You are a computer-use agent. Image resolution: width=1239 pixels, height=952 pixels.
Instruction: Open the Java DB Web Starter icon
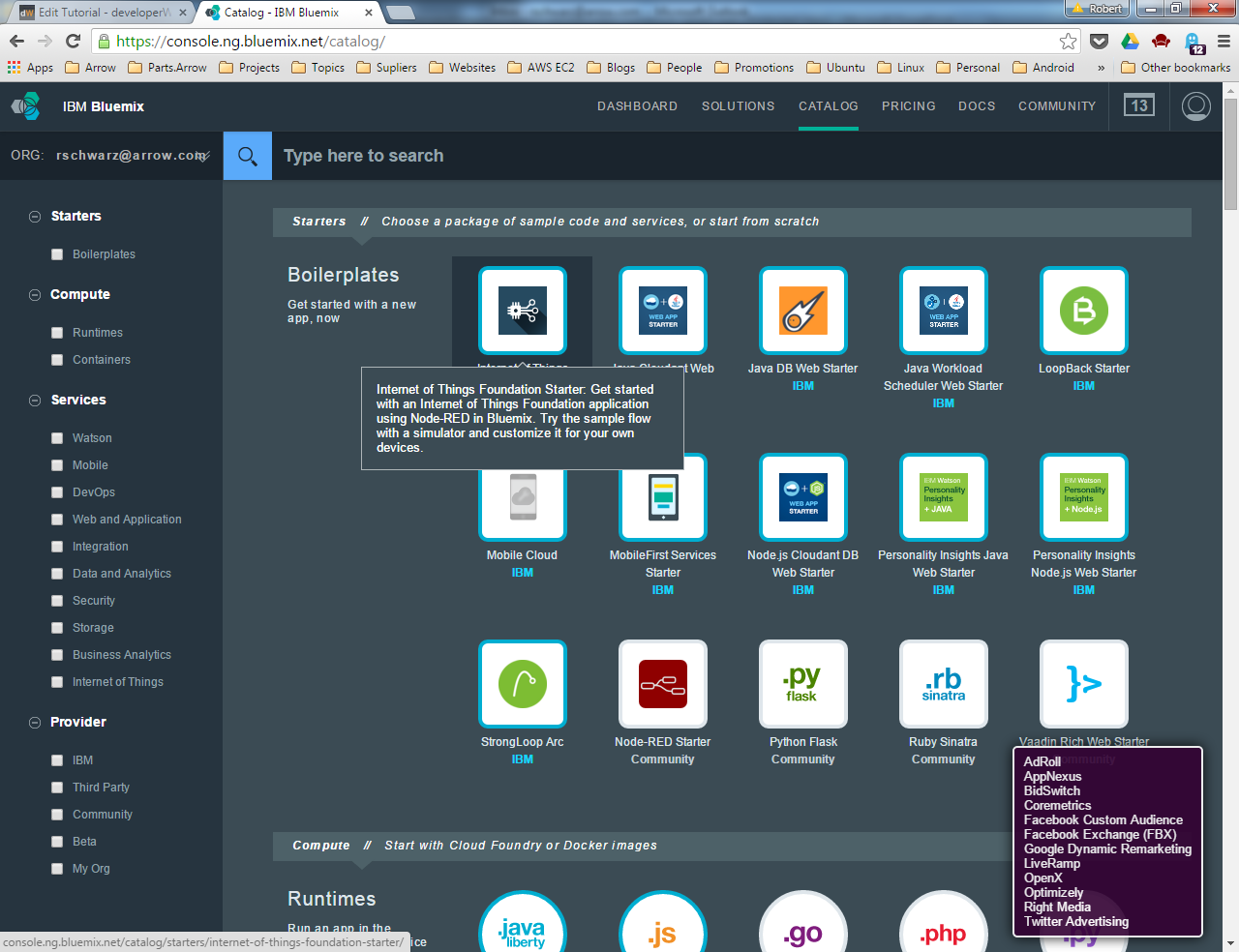(x=803, y=311)
